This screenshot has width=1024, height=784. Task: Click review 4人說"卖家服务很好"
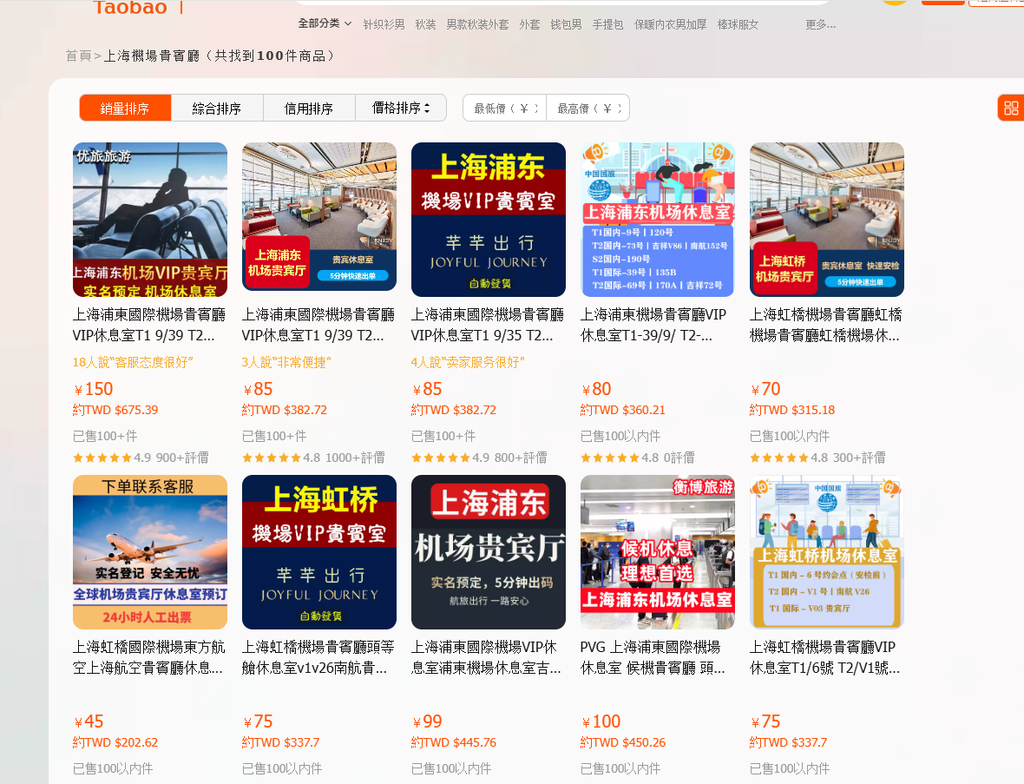click(468, 362)
